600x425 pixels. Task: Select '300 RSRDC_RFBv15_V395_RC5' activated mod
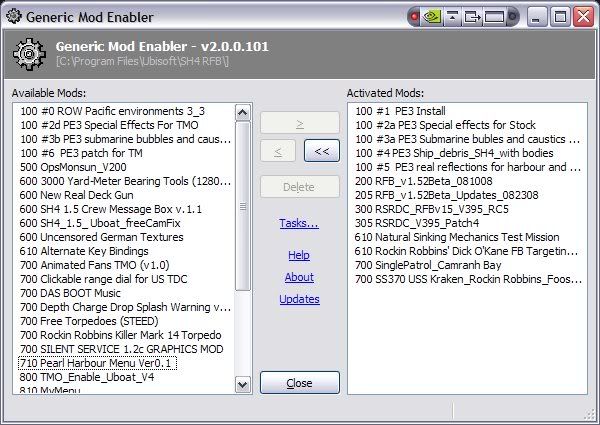tap(432, 209)
